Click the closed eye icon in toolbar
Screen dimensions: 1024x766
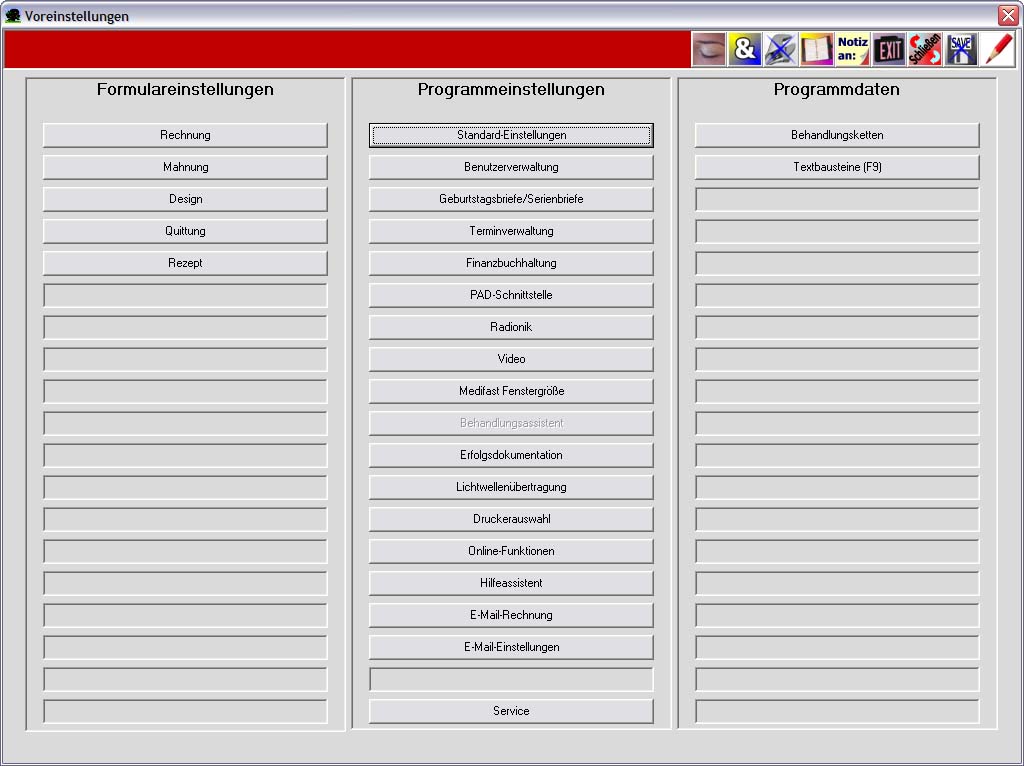[709, 49]
